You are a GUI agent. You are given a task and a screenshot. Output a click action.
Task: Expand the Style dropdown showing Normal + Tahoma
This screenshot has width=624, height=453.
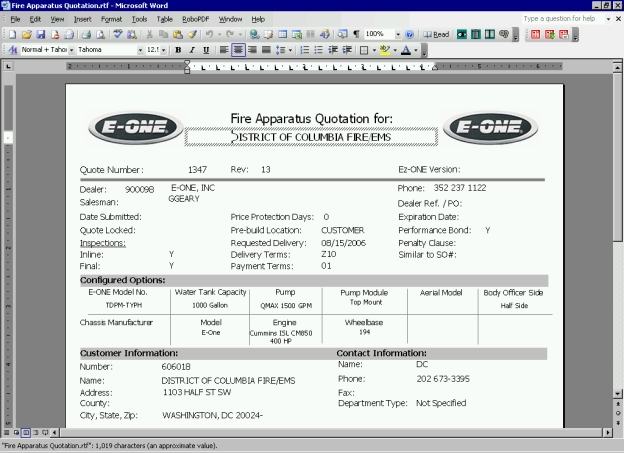[x=72, y=50]
